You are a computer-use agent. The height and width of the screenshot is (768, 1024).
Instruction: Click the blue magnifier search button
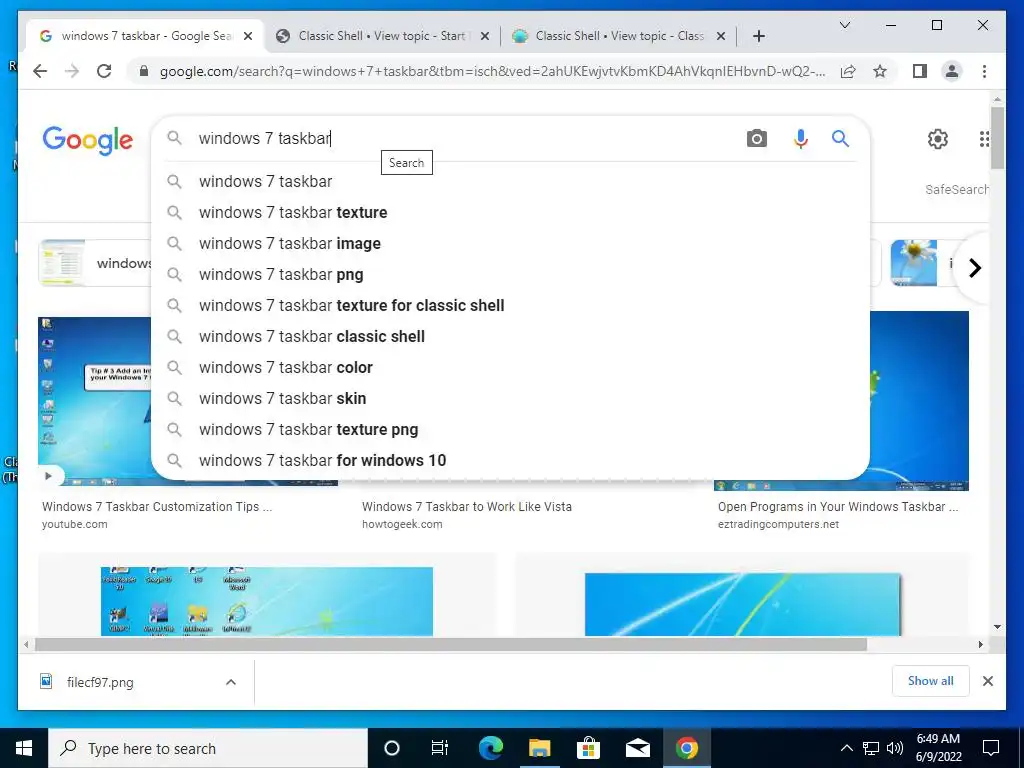tap(840, 138)
